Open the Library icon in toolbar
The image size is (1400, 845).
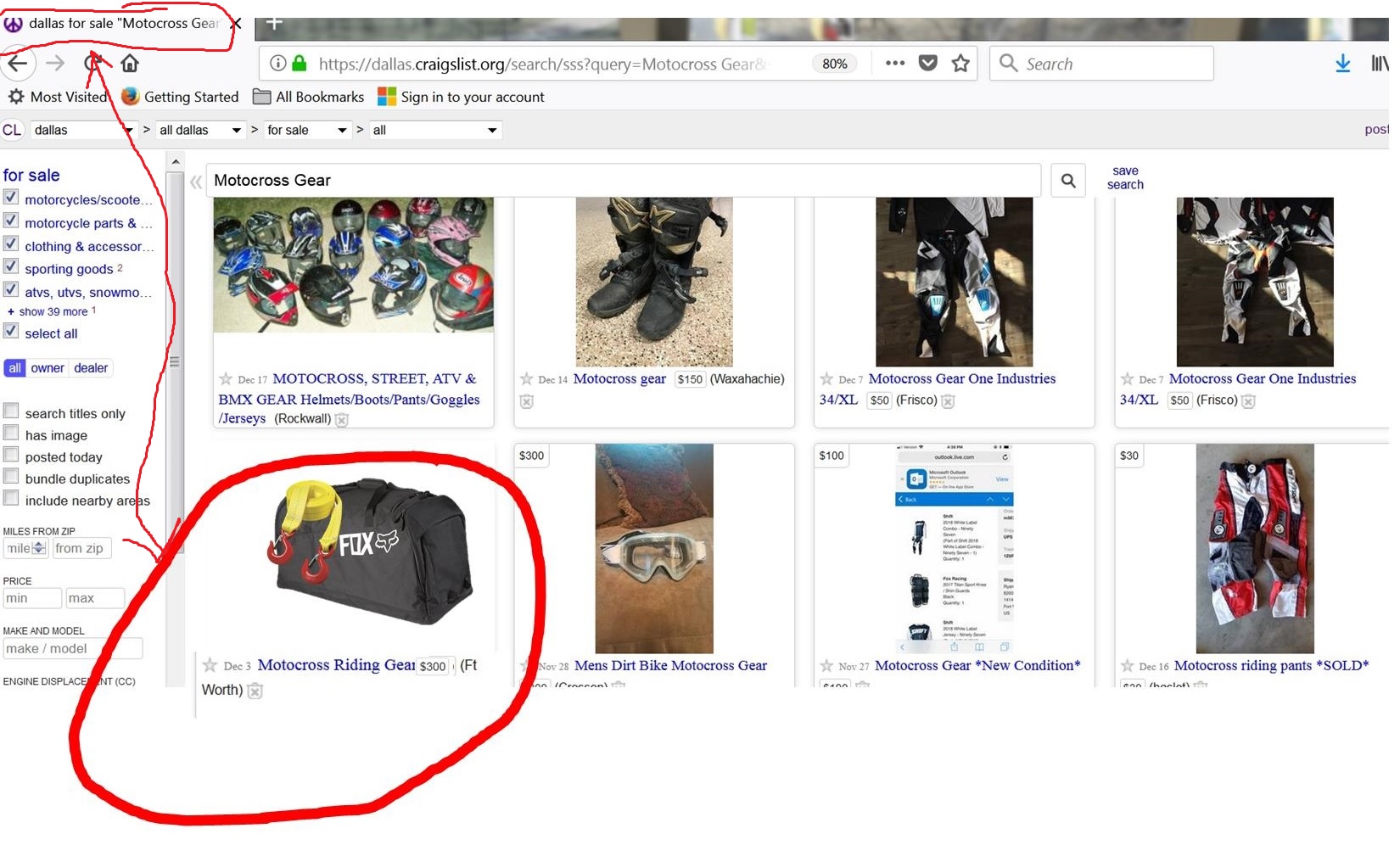(1380, 64)
